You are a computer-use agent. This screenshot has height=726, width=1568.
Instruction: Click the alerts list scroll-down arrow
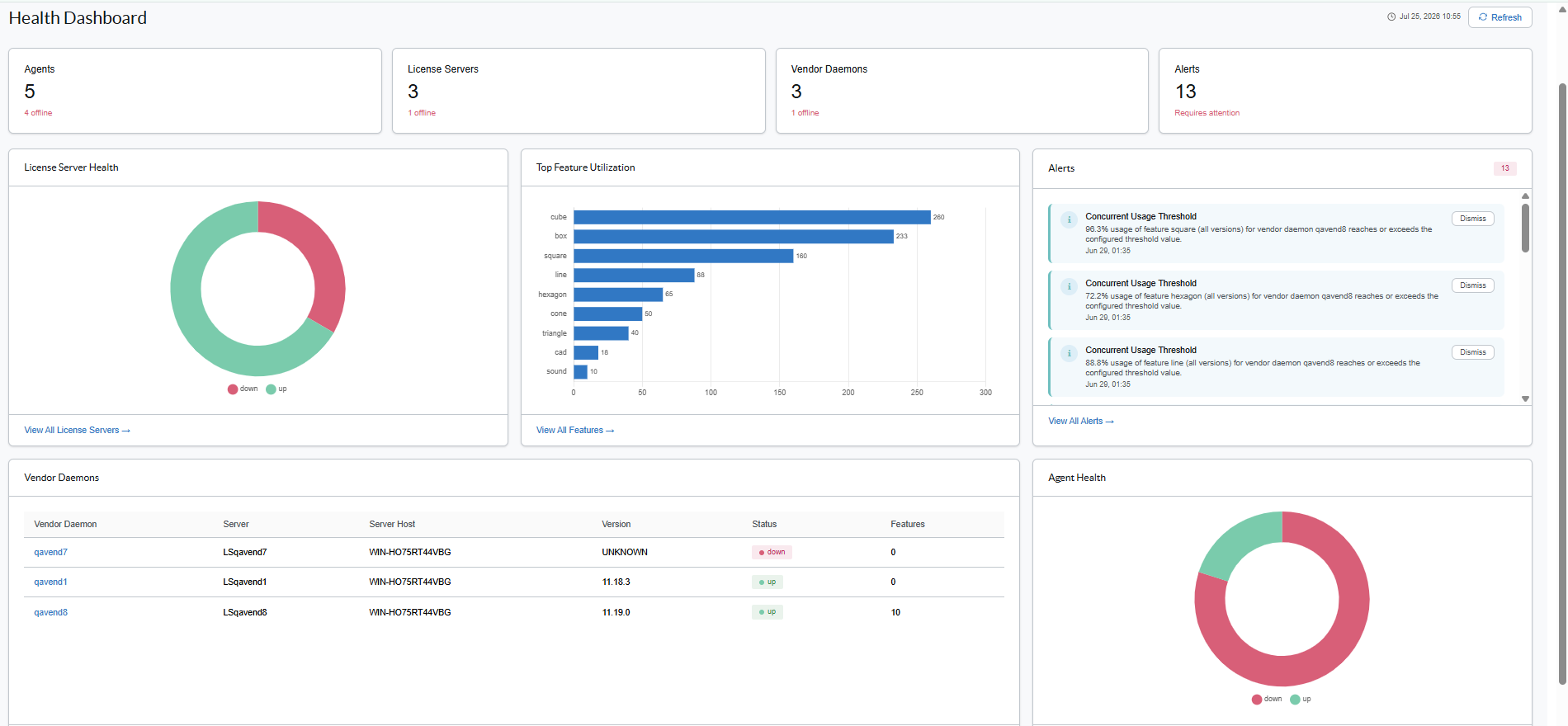click(1525, 398)
